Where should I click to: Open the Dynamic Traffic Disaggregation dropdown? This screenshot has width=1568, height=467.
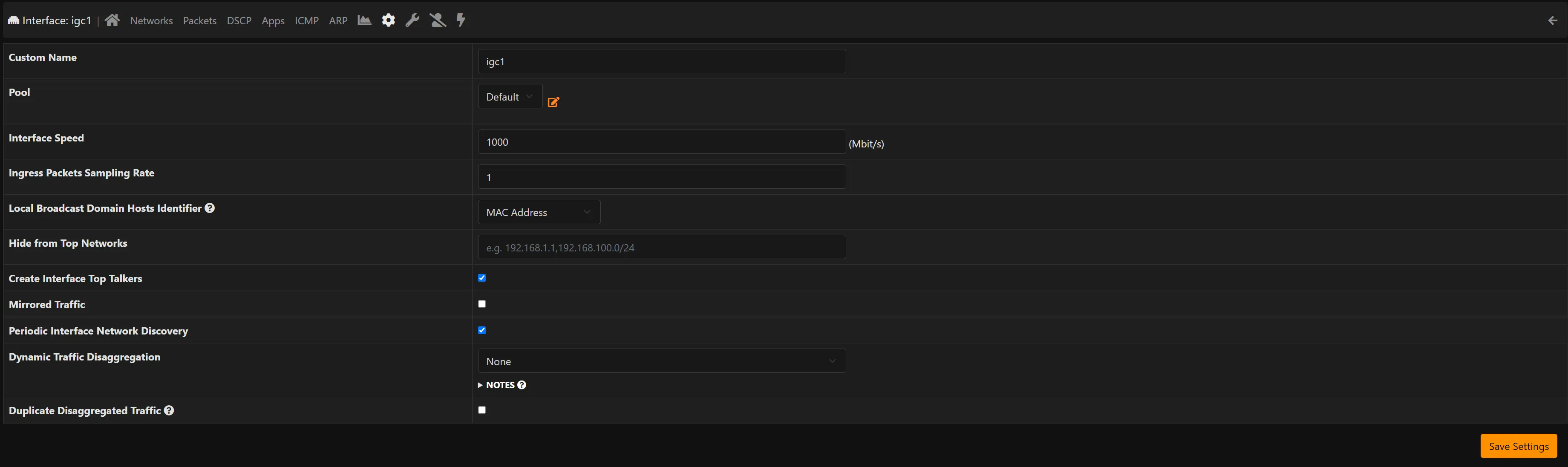pyautogui.click(x=662, y=360)
